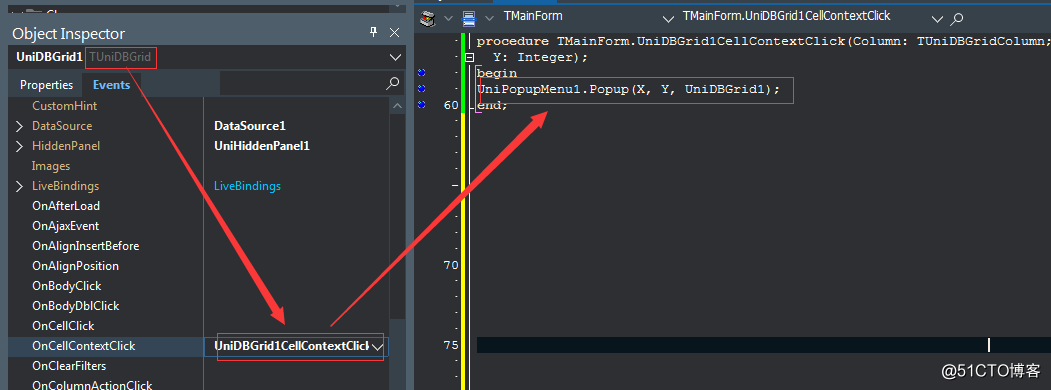Select the UniDBGrid1CellContextClick event value
Screen dimensions: 1051x390
pos(292,346)
